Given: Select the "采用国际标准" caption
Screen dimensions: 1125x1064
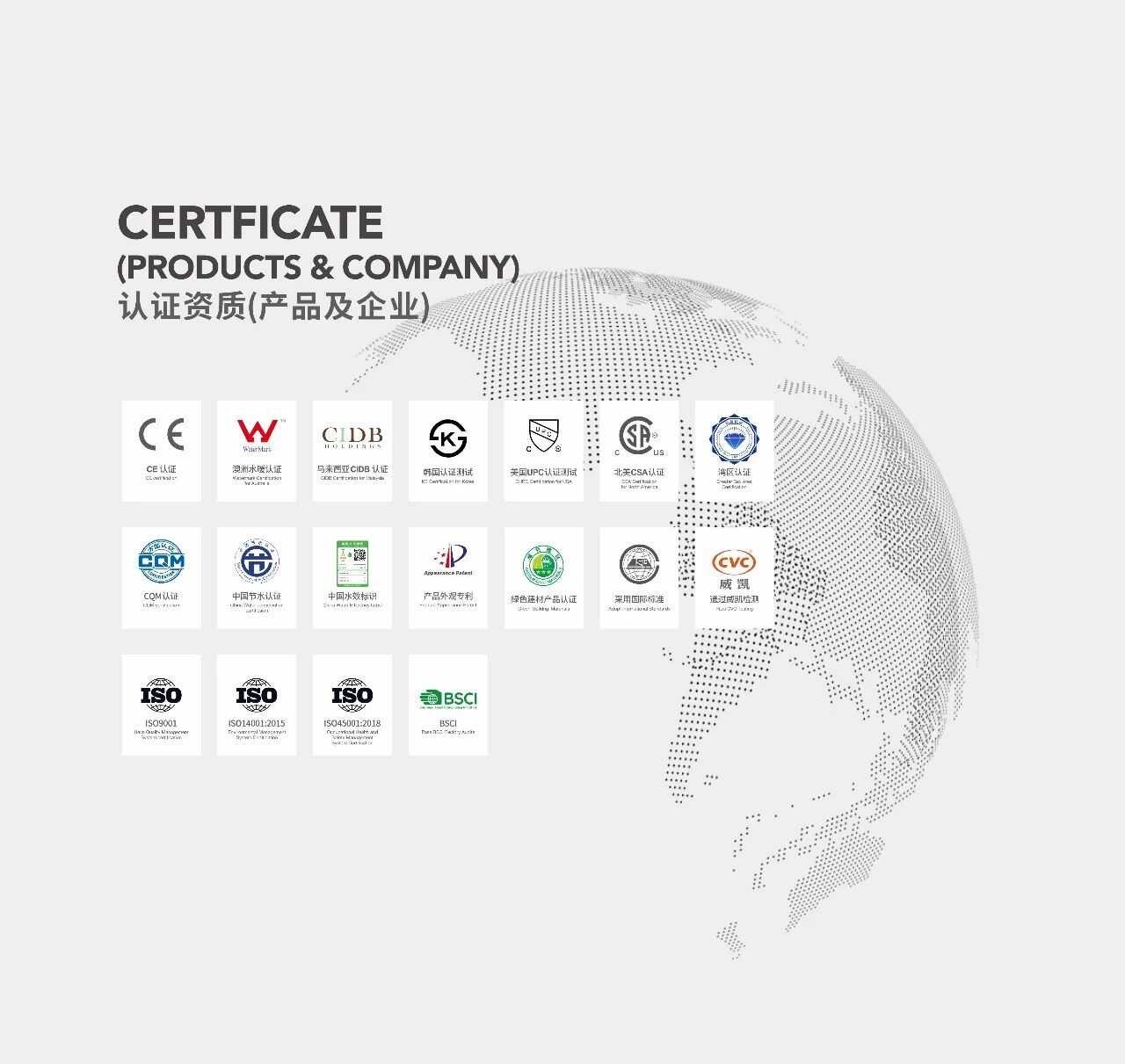Looking at the screenshot, I should pyautogui.click(x=639, y=599).
